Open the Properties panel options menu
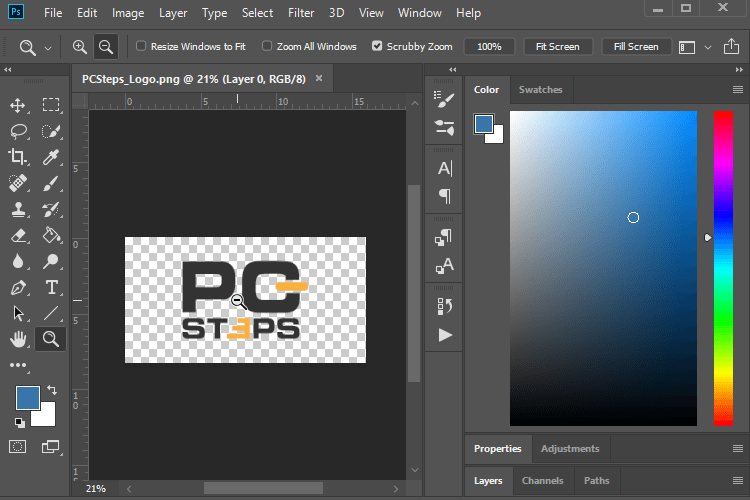The image size is (750, 500). (738, 448)
